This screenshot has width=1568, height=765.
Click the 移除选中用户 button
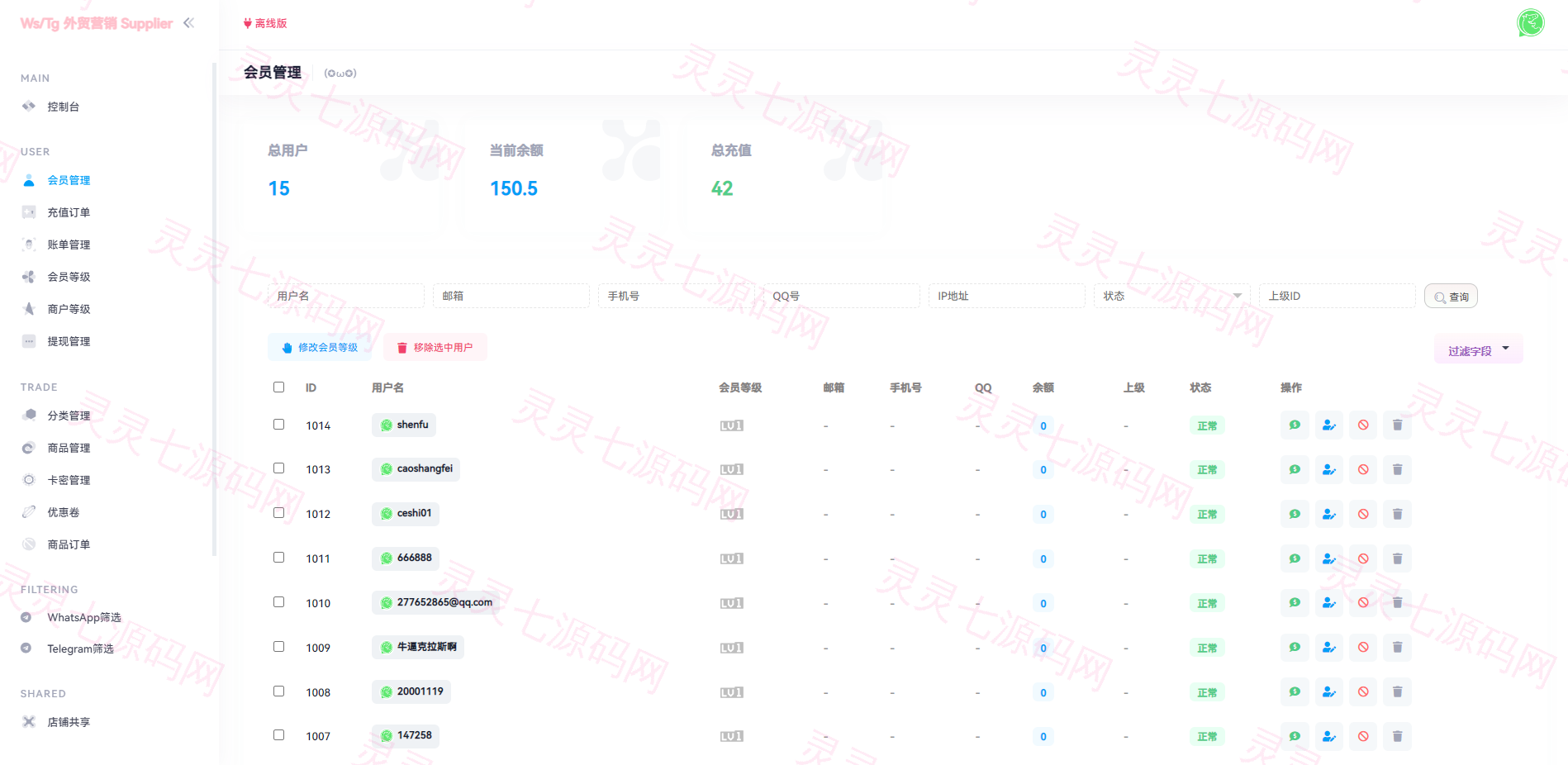coord(435,348)
